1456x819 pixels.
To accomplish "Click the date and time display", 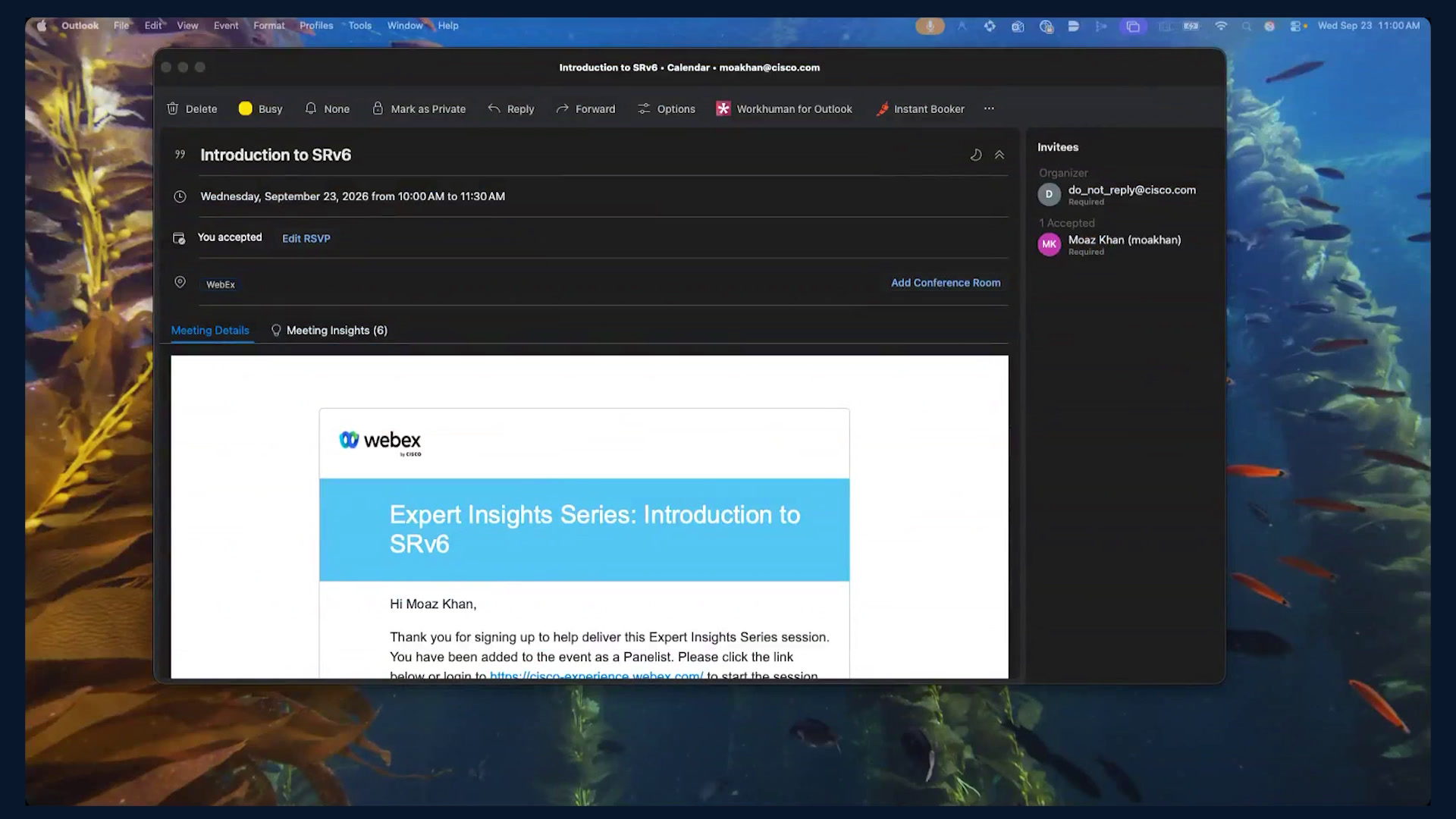I will pos(1369,25).
